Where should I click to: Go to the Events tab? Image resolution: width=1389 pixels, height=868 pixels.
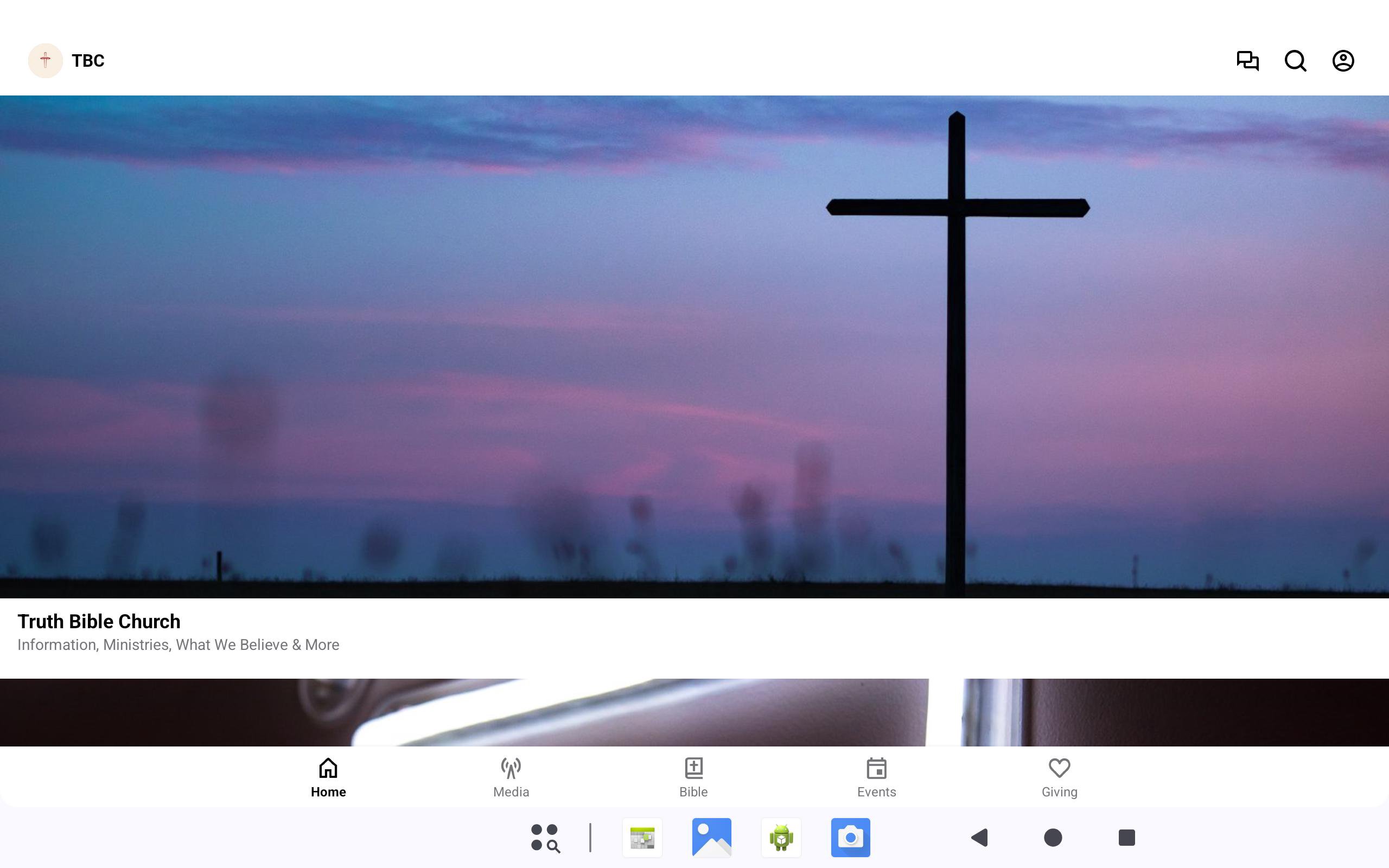[876, 777]
